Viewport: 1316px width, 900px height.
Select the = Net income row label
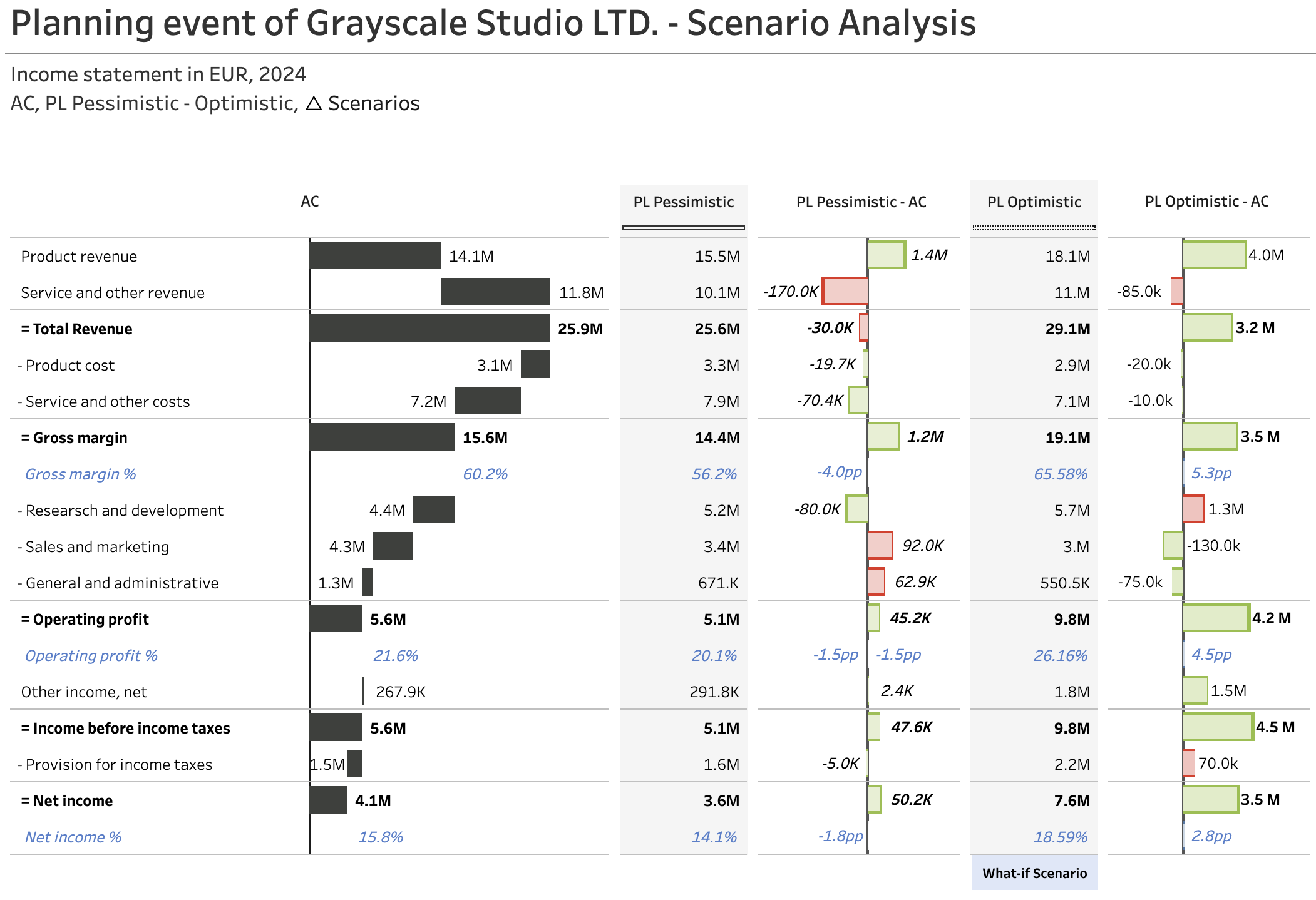66,800
